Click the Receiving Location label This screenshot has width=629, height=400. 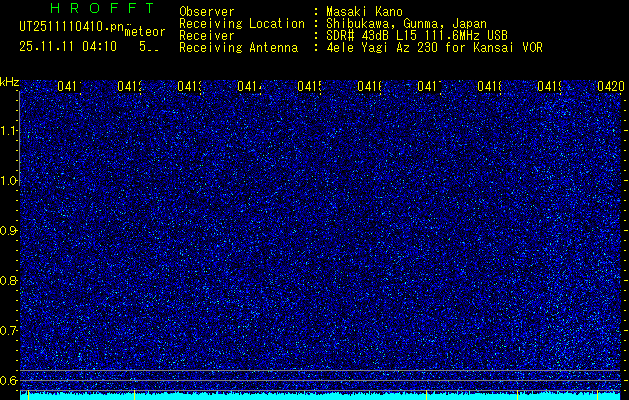coord(242,24)
